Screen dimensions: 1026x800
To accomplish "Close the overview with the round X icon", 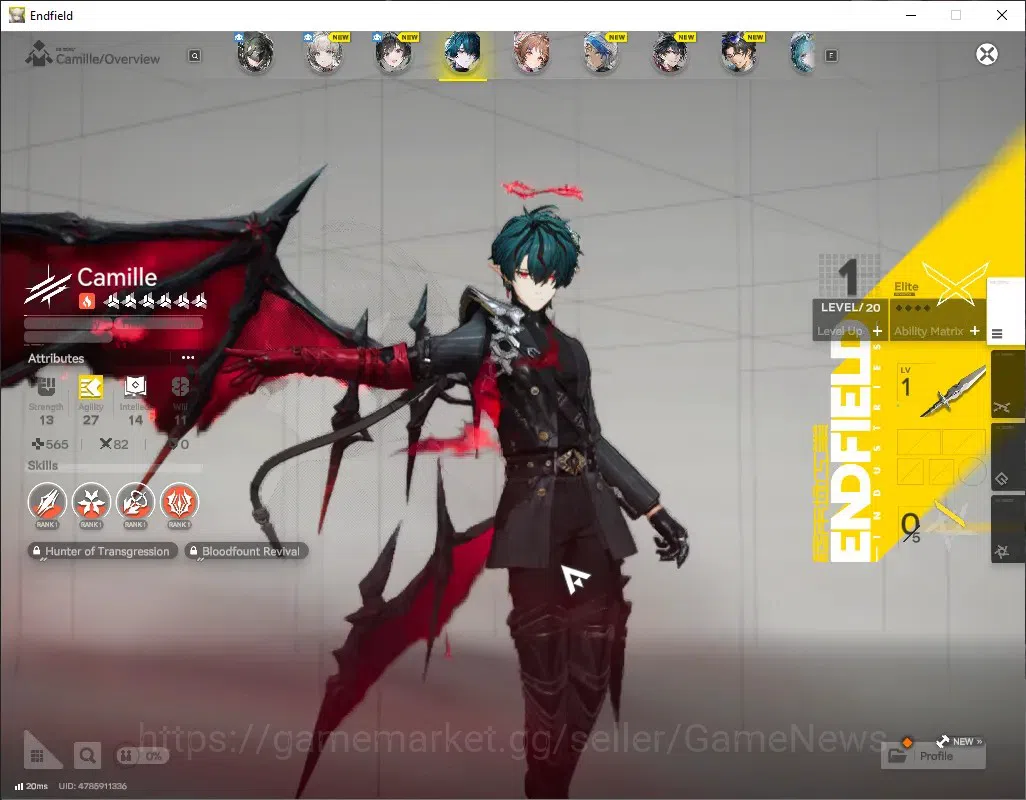I will [x=987, y=54].
